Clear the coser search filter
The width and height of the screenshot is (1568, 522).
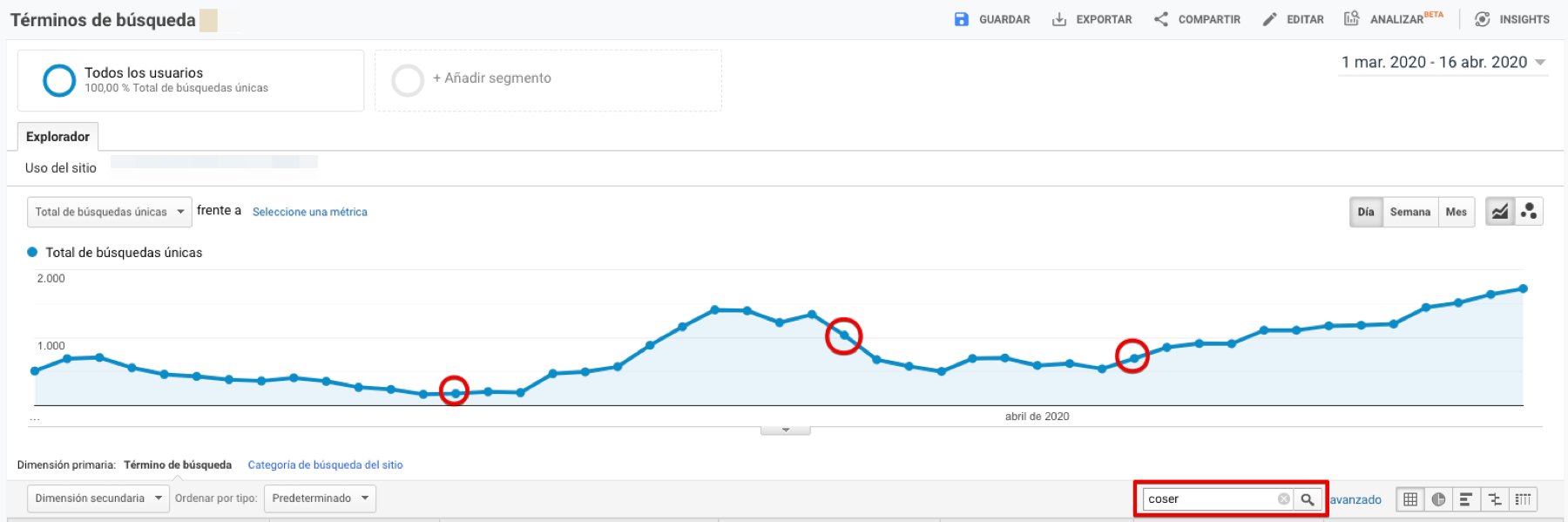pyautogui.click(x=1283, y=499)
